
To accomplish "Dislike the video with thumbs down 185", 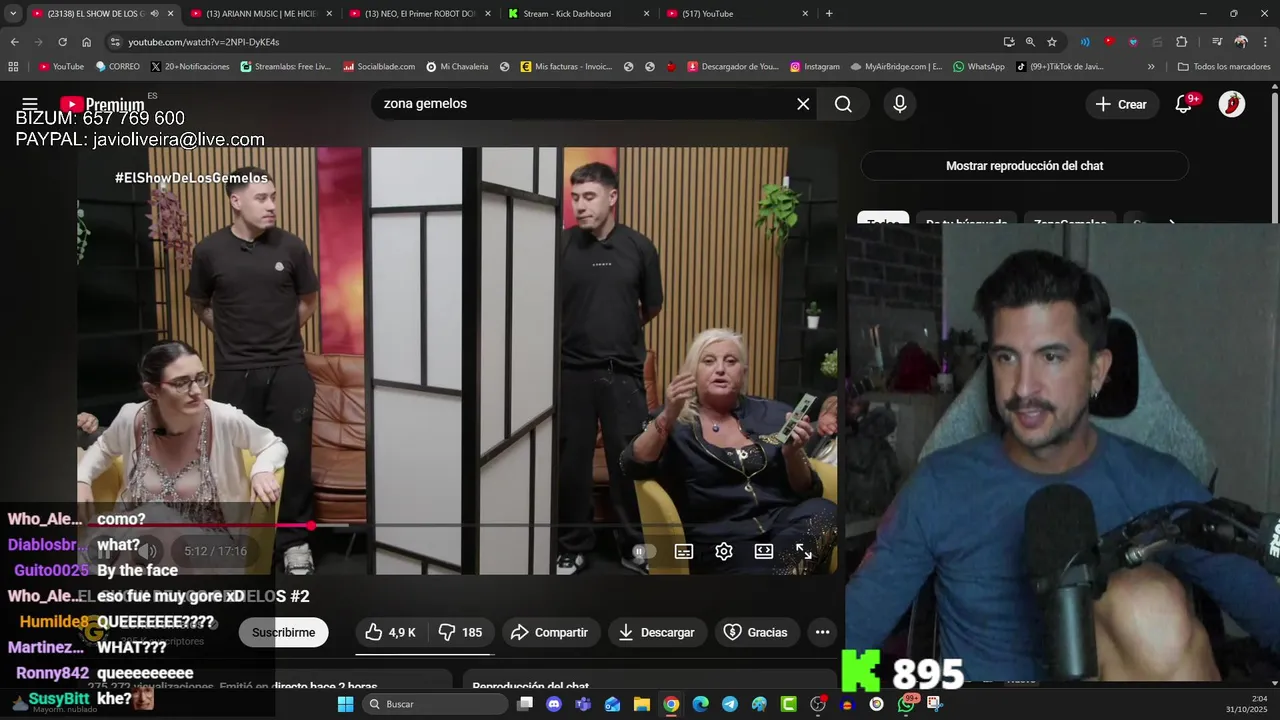I will (x=461, y=632).
